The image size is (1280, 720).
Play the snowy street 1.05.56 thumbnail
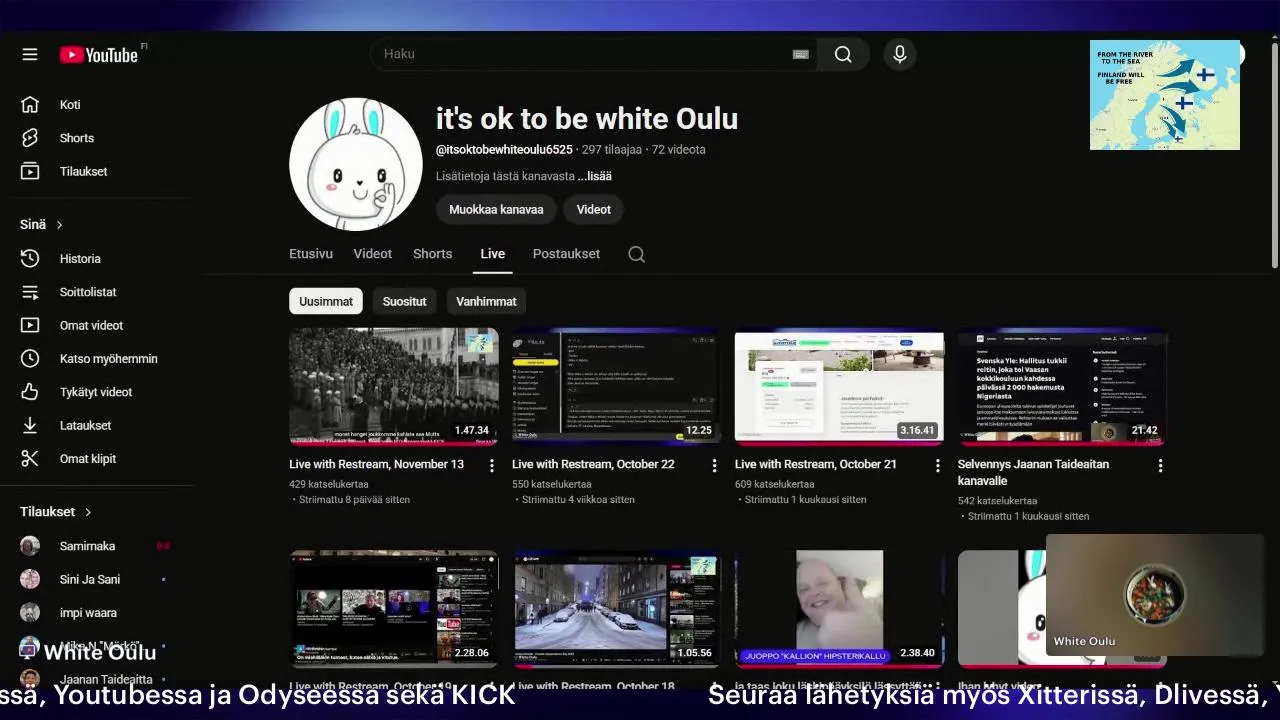[x=617, y=608]
